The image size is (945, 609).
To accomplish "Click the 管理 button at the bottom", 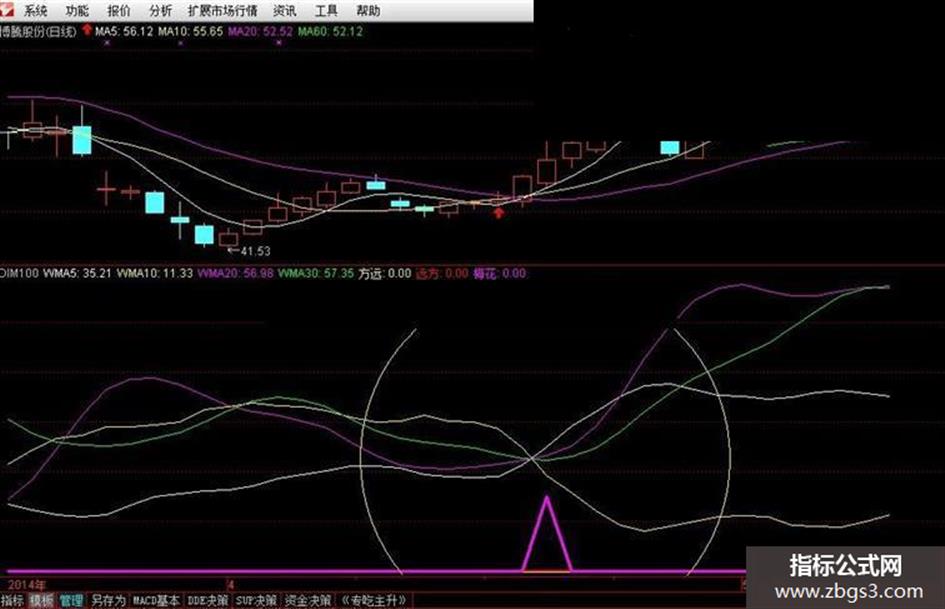I will click(71, 601).
